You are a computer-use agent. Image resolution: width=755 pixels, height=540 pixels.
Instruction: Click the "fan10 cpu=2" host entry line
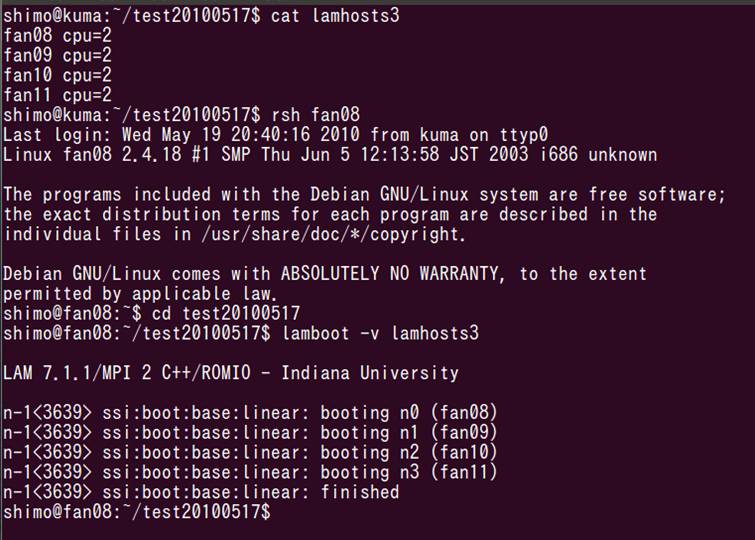point(57,75)
